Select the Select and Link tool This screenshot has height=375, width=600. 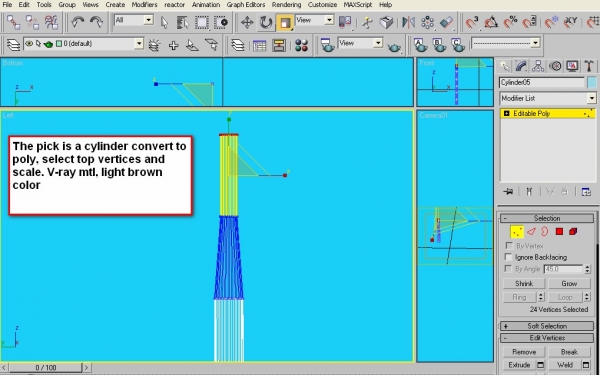pos(13,22)
